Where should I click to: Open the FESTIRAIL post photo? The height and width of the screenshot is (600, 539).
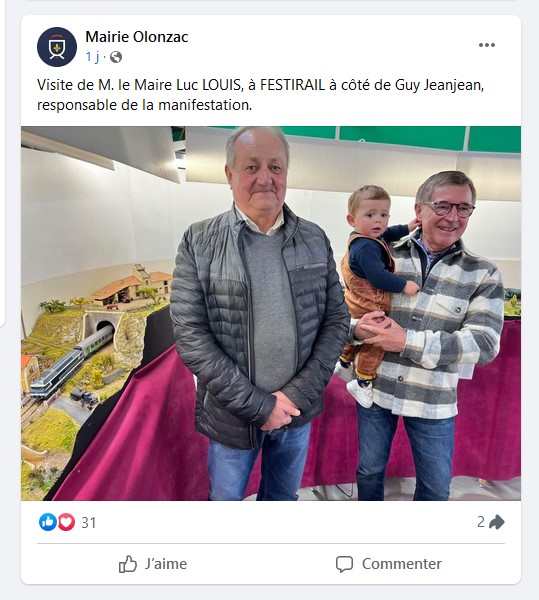click(271, 313)
